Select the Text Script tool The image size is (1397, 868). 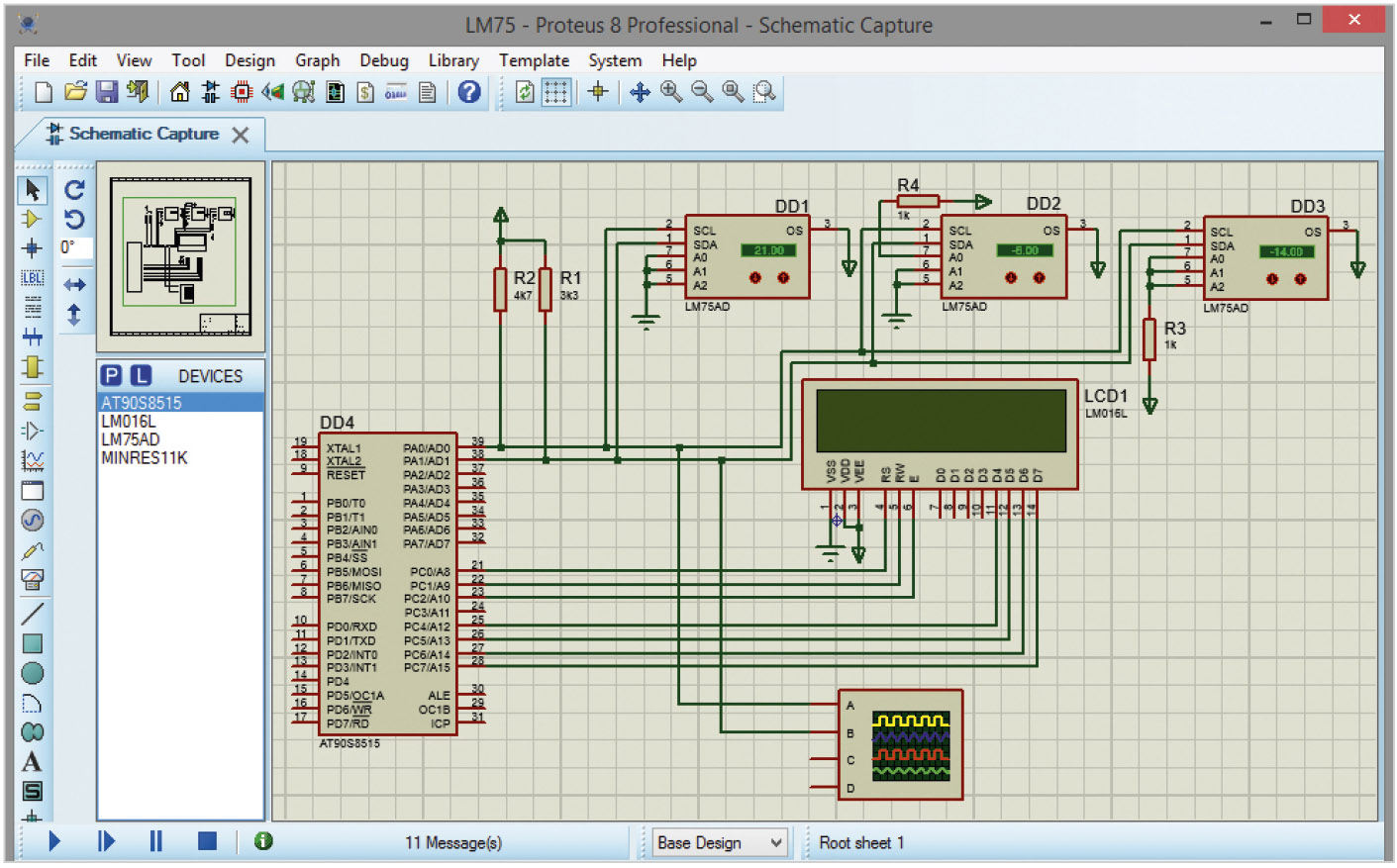click(33, 307)
